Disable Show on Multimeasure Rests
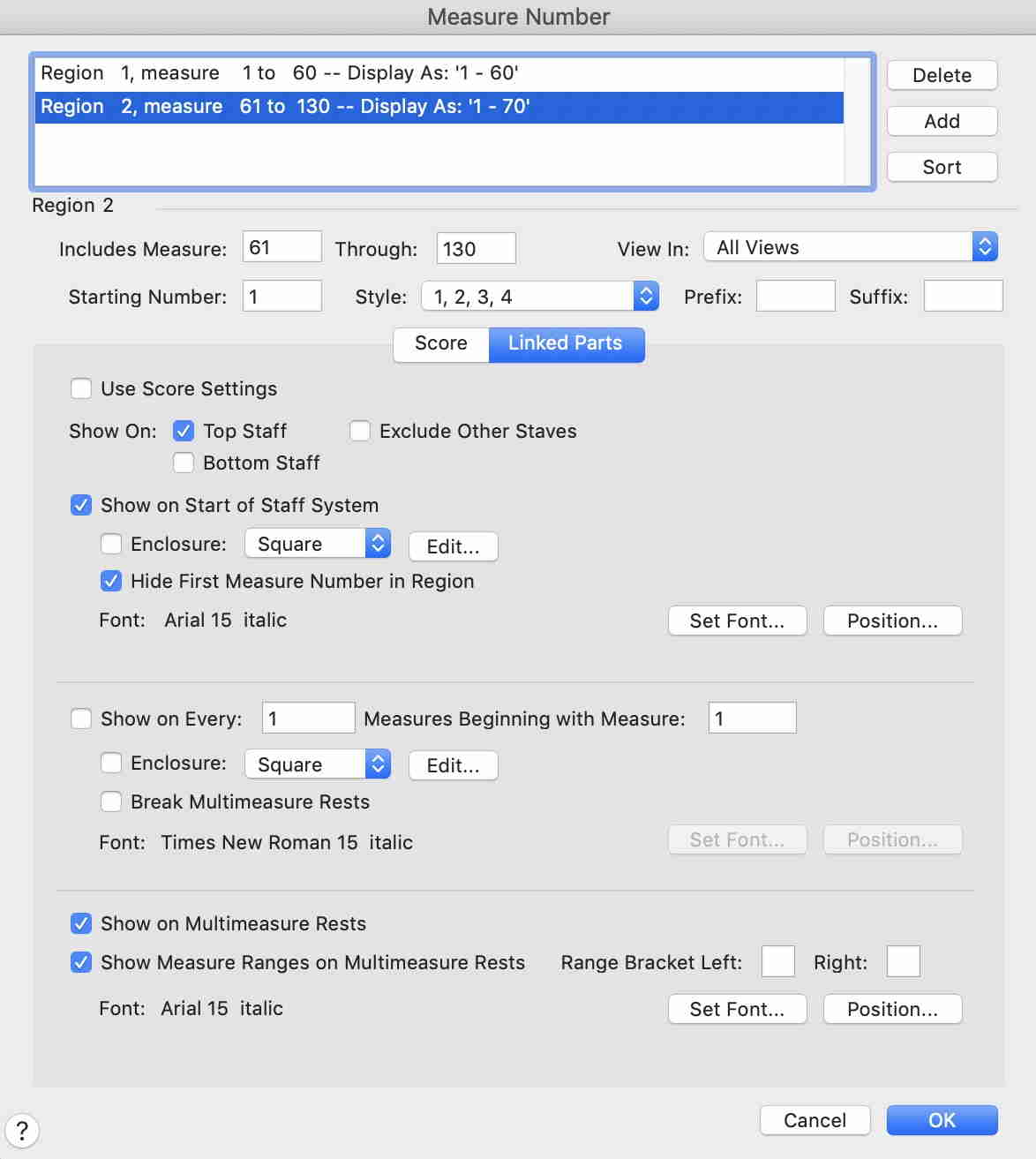Screen dimensions: 1036x1159 click(x=81, y=923)
